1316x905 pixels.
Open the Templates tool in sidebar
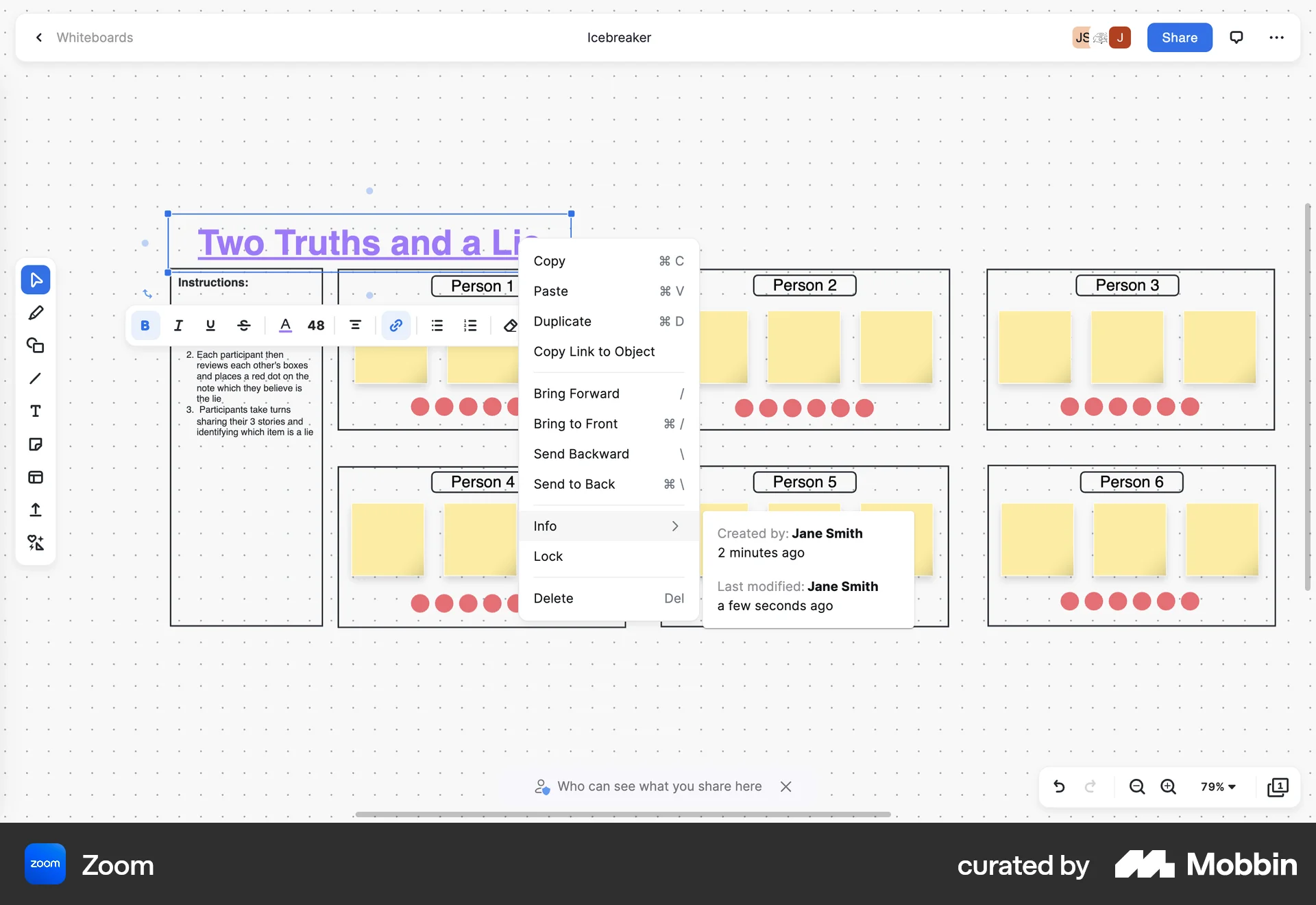pyautogui.click(x=36, y=477)
